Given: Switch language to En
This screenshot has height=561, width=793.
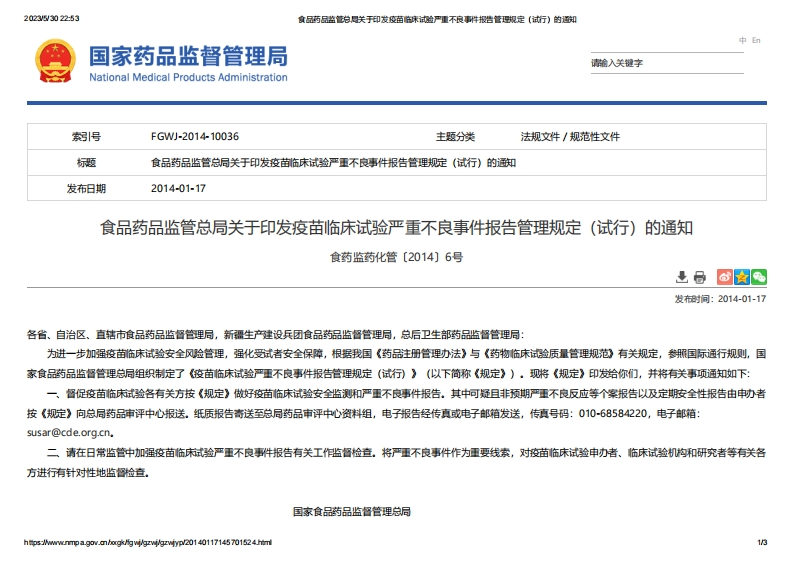Looking at the screenshot, I should pos(756,40).
